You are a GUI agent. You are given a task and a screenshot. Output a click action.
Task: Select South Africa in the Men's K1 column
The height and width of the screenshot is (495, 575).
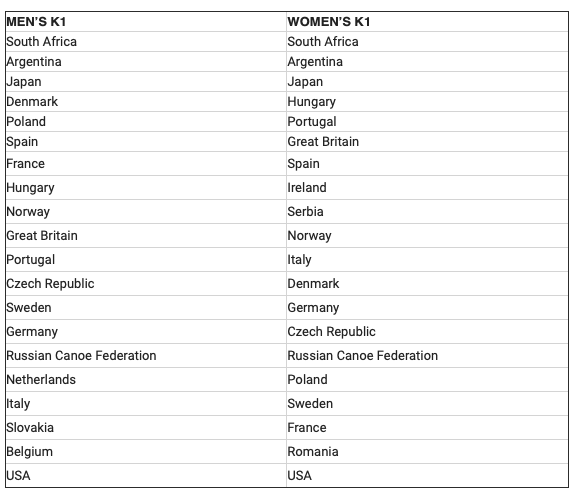[x=41, y=41]
